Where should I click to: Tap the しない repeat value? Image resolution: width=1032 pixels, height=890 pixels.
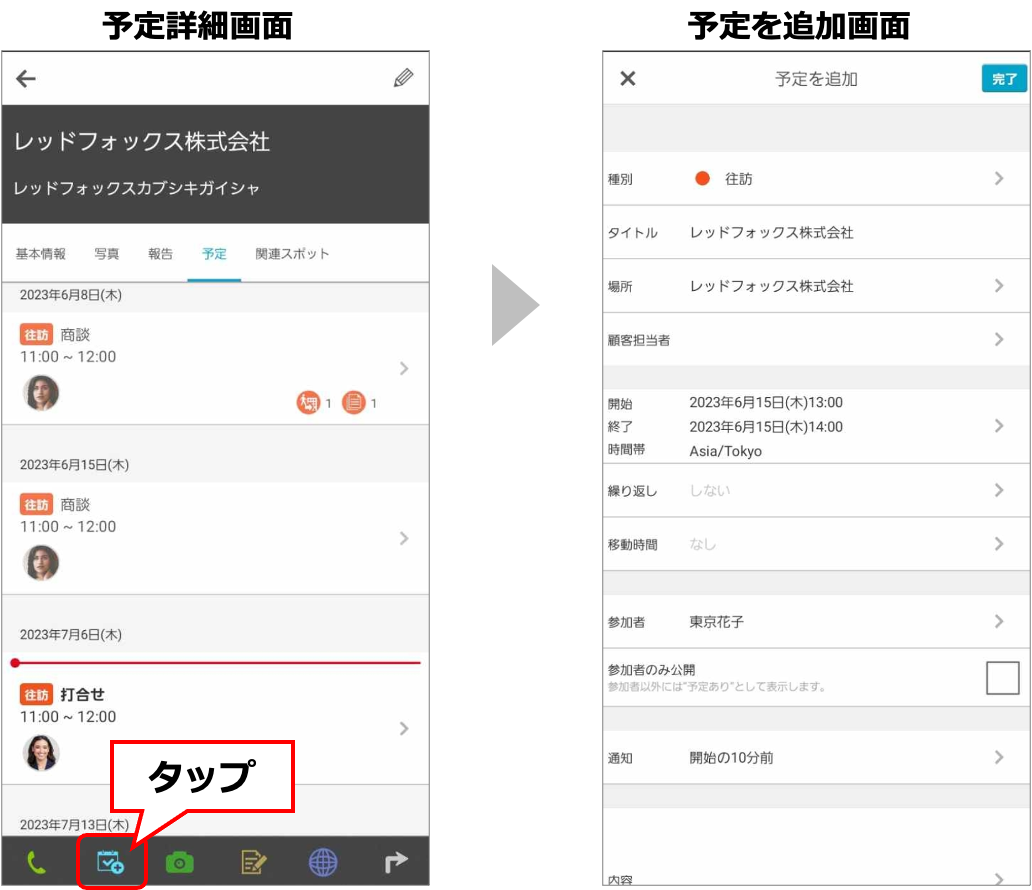[x=710, y=490]
